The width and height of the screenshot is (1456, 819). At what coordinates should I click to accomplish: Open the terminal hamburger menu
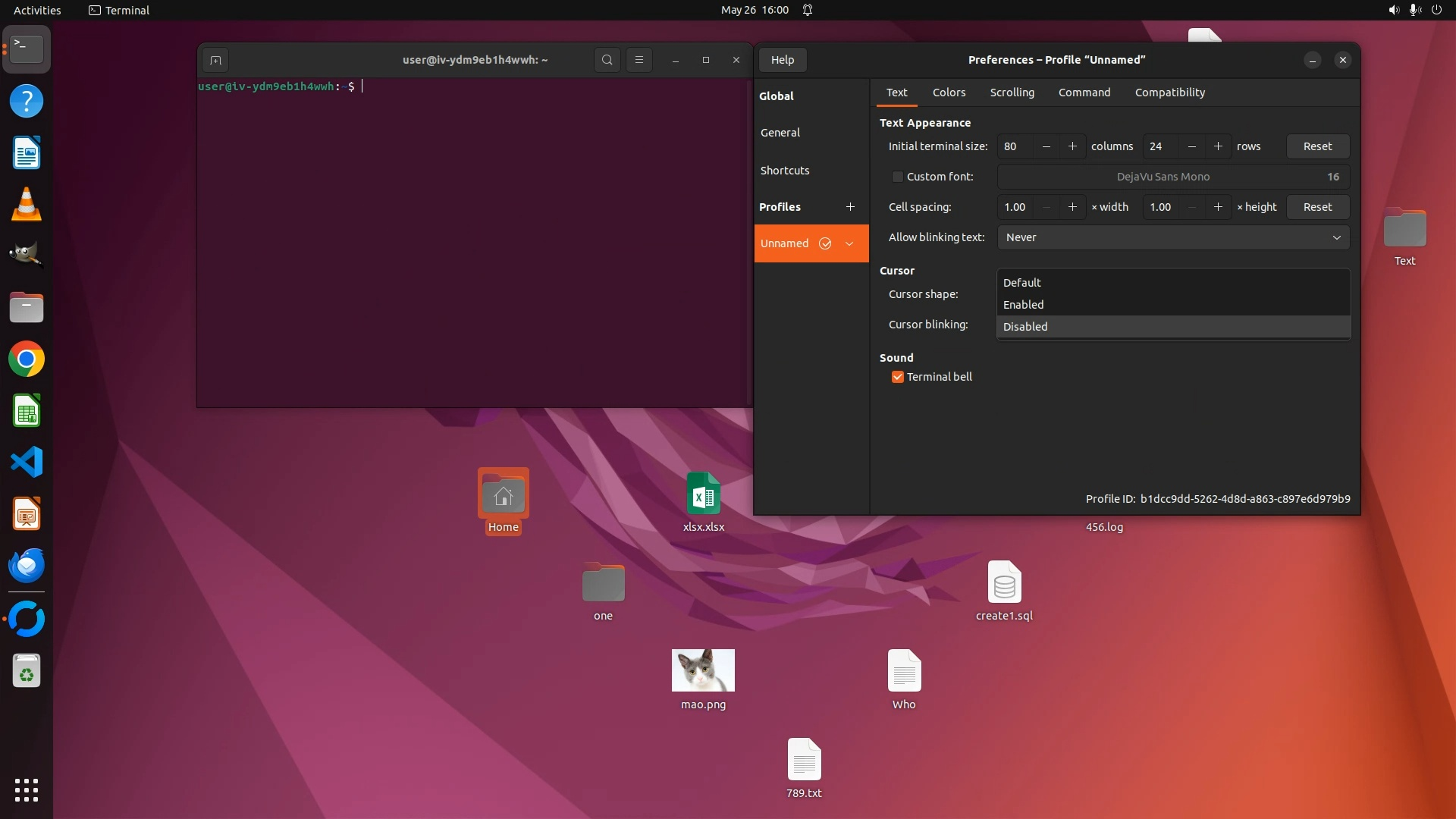pyautogui.click(x=639, y=60)
